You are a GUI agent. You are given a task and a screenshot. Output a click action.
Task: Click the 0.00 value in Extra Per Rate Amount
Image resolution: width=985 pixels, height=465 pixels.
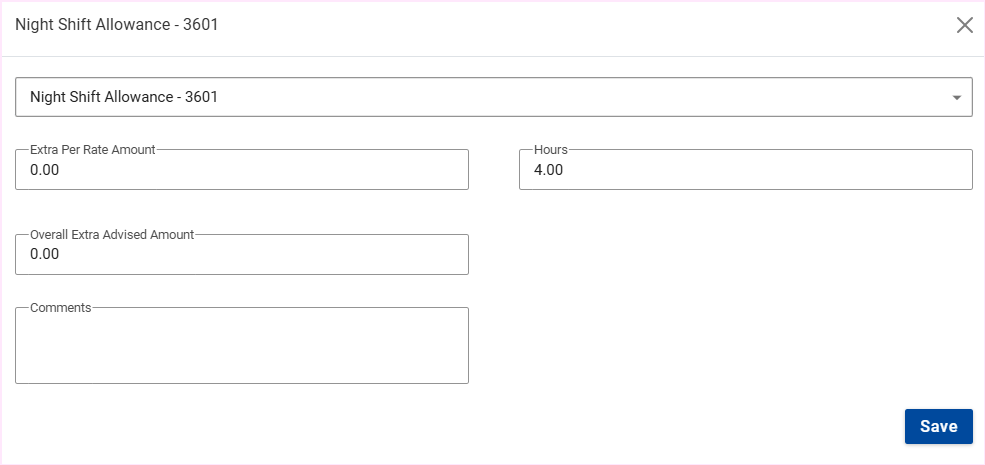point(45,171)
